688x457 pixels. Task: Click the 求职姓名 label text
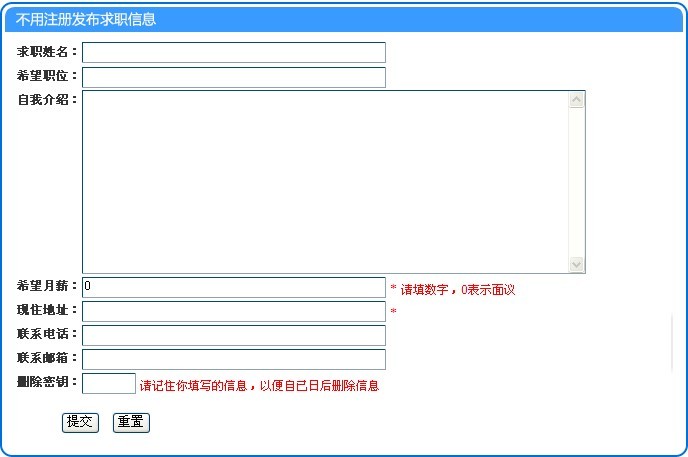click(46, 51)
